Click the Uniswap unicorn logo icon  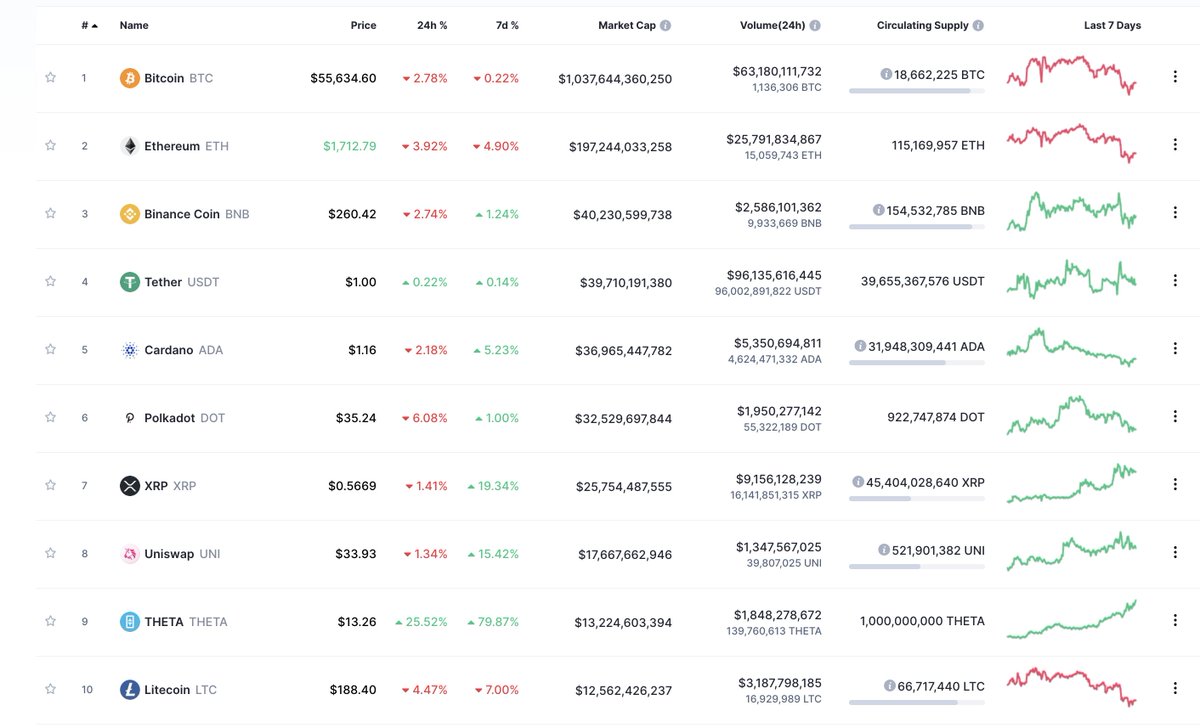[130, 554]
